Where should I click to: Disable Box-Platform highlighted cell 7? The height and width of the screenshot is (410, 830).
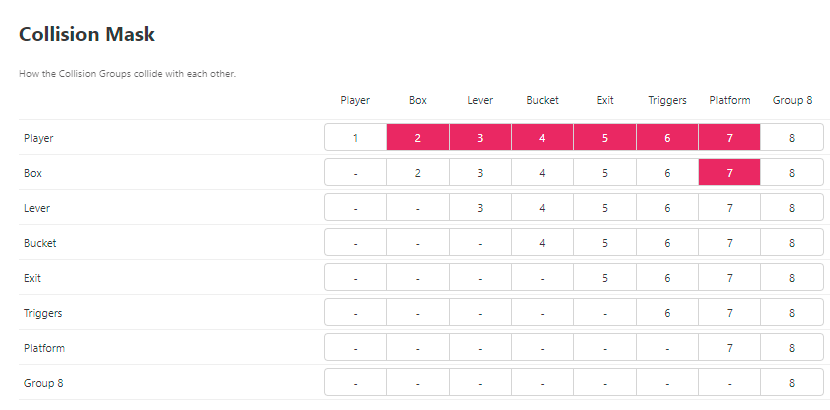pos(730,173)
